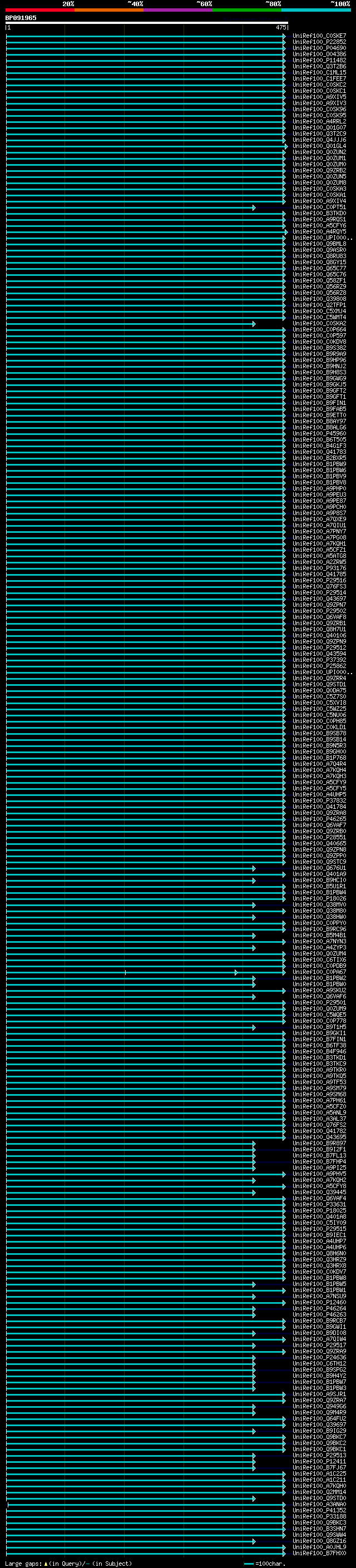The image size is (356, 1568).
Task: Select UniRef100_Q2TFP1 label
Action: [x=319, y=305]
